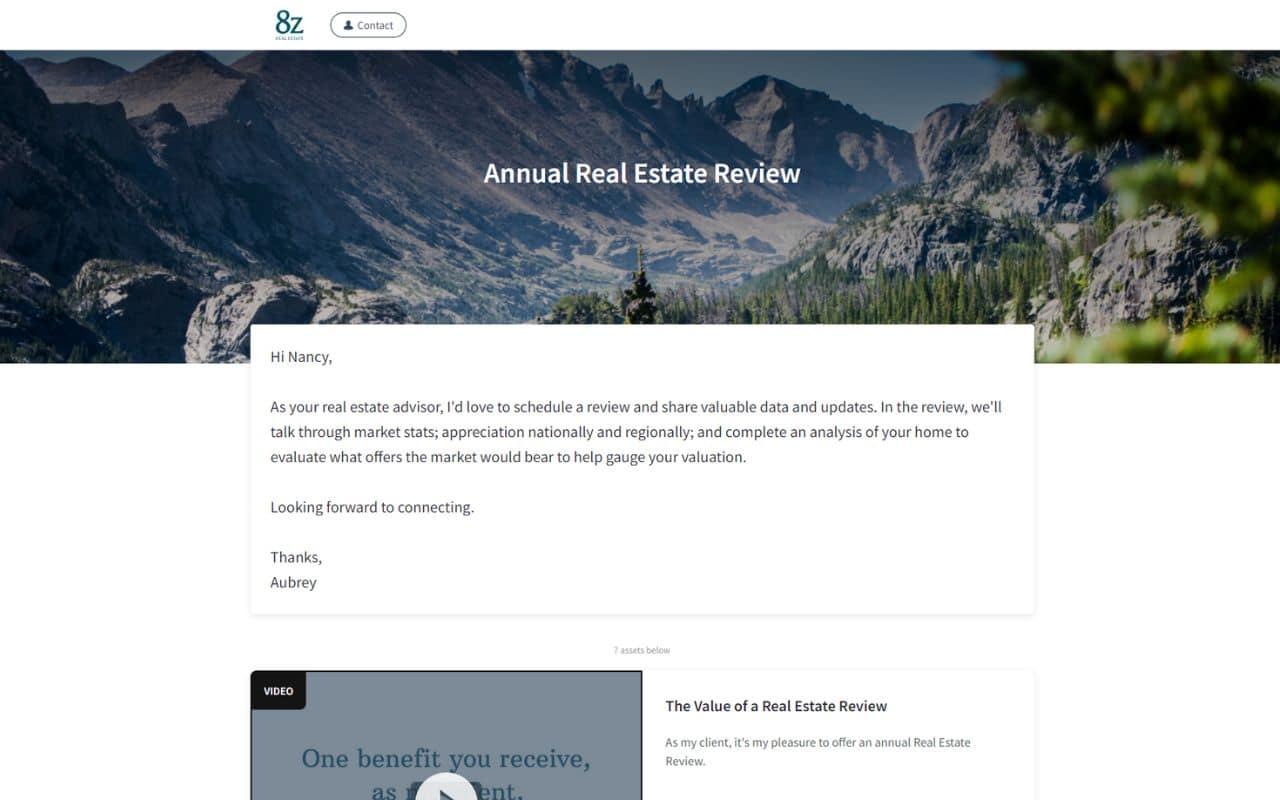Click the "As my client" video description
The height and width of the screenshot is (800, 1280).
tap(818, 752)
